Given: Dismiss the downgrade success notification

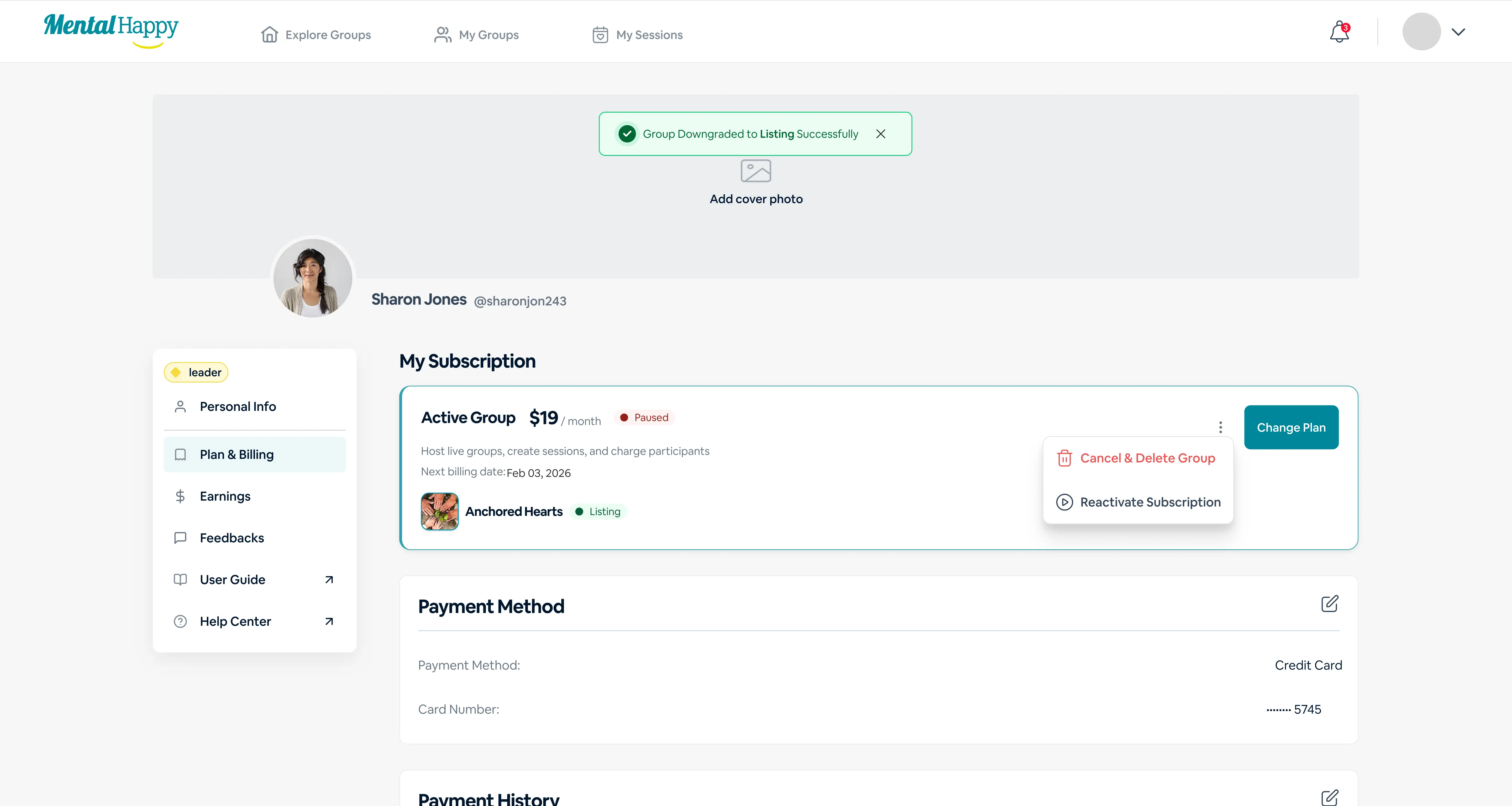Looking at the screenshot, I should 880,134.
